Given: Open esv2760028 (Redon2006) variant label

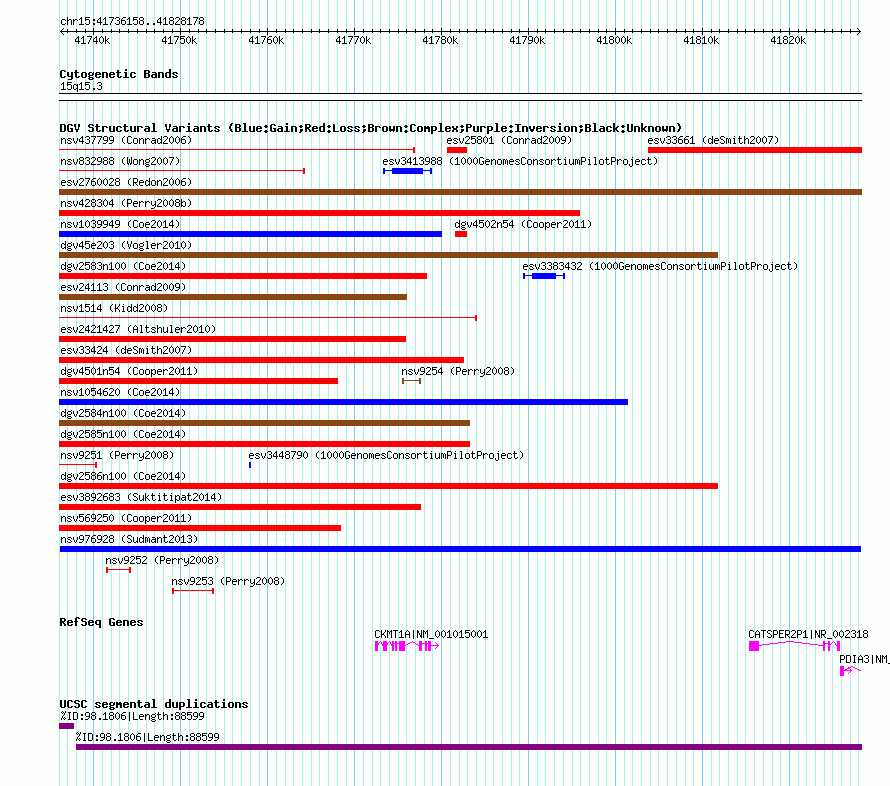Looking at the screenshot, I should click(126, 182).
